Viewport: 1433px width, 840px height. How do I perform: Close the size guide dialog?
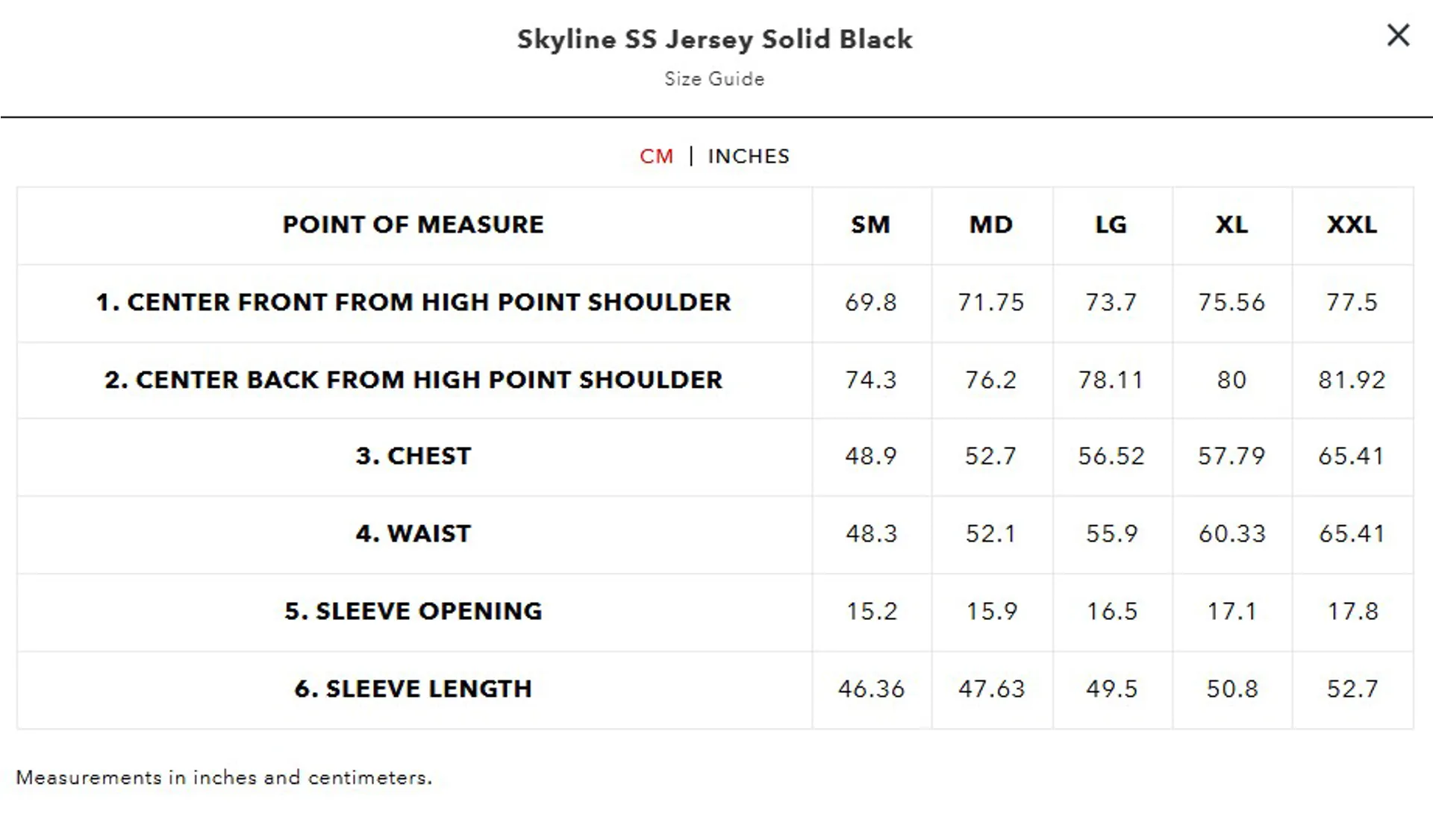pyautogui.click(x=1398, y=35)
